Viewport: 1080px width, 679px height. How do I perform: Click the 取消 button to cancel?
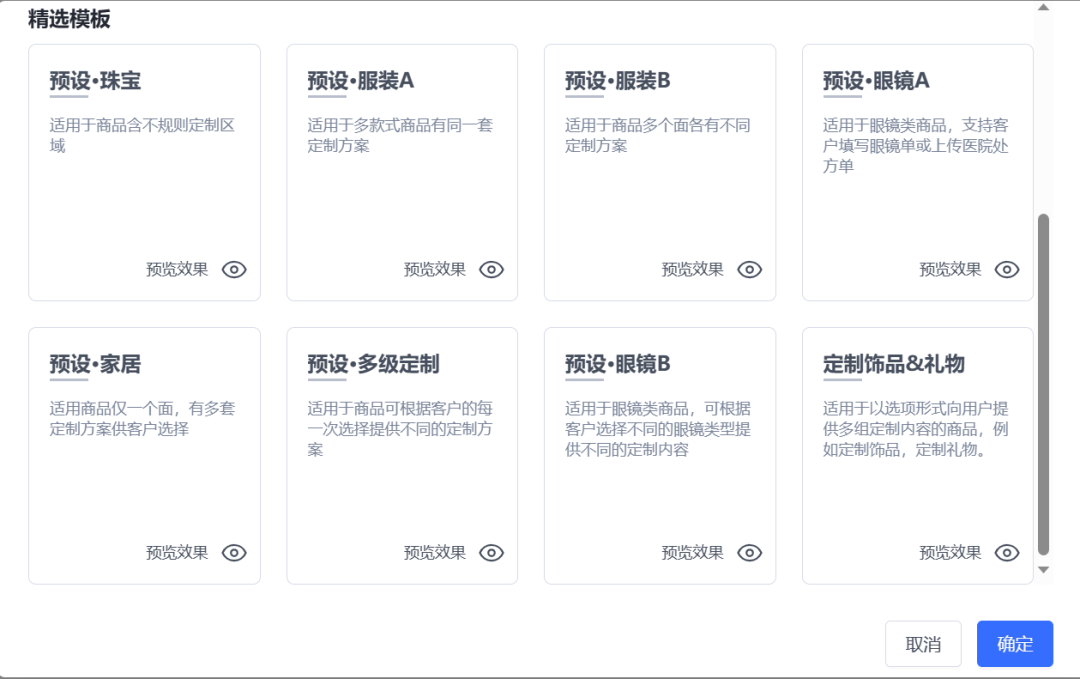922,644
